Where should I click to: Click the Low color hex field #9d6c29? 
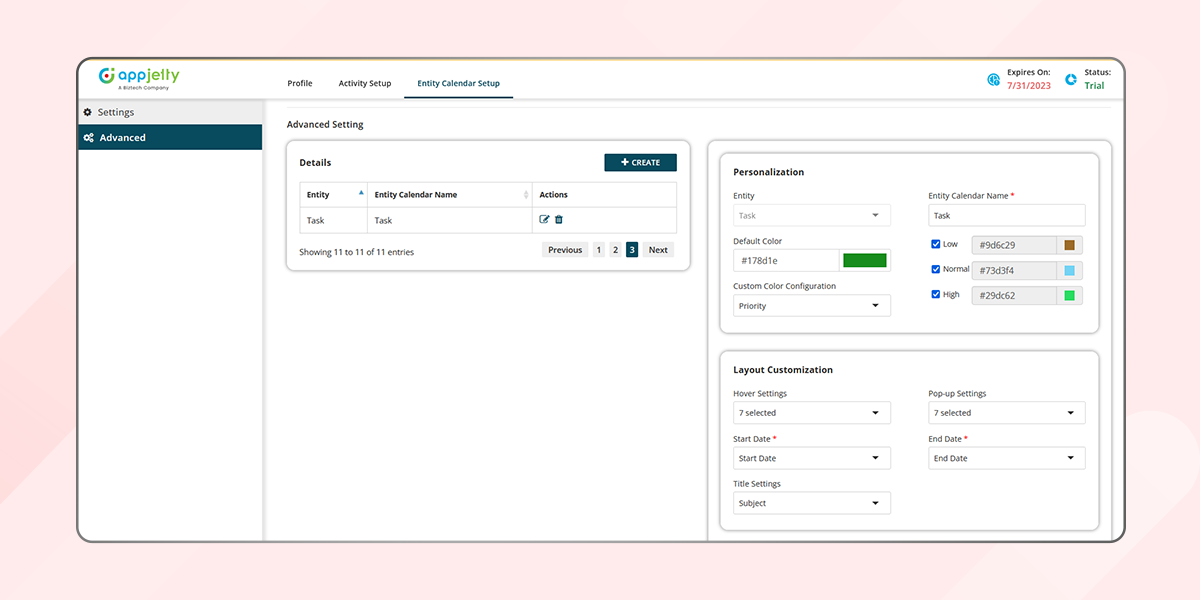pos(1015,245)
